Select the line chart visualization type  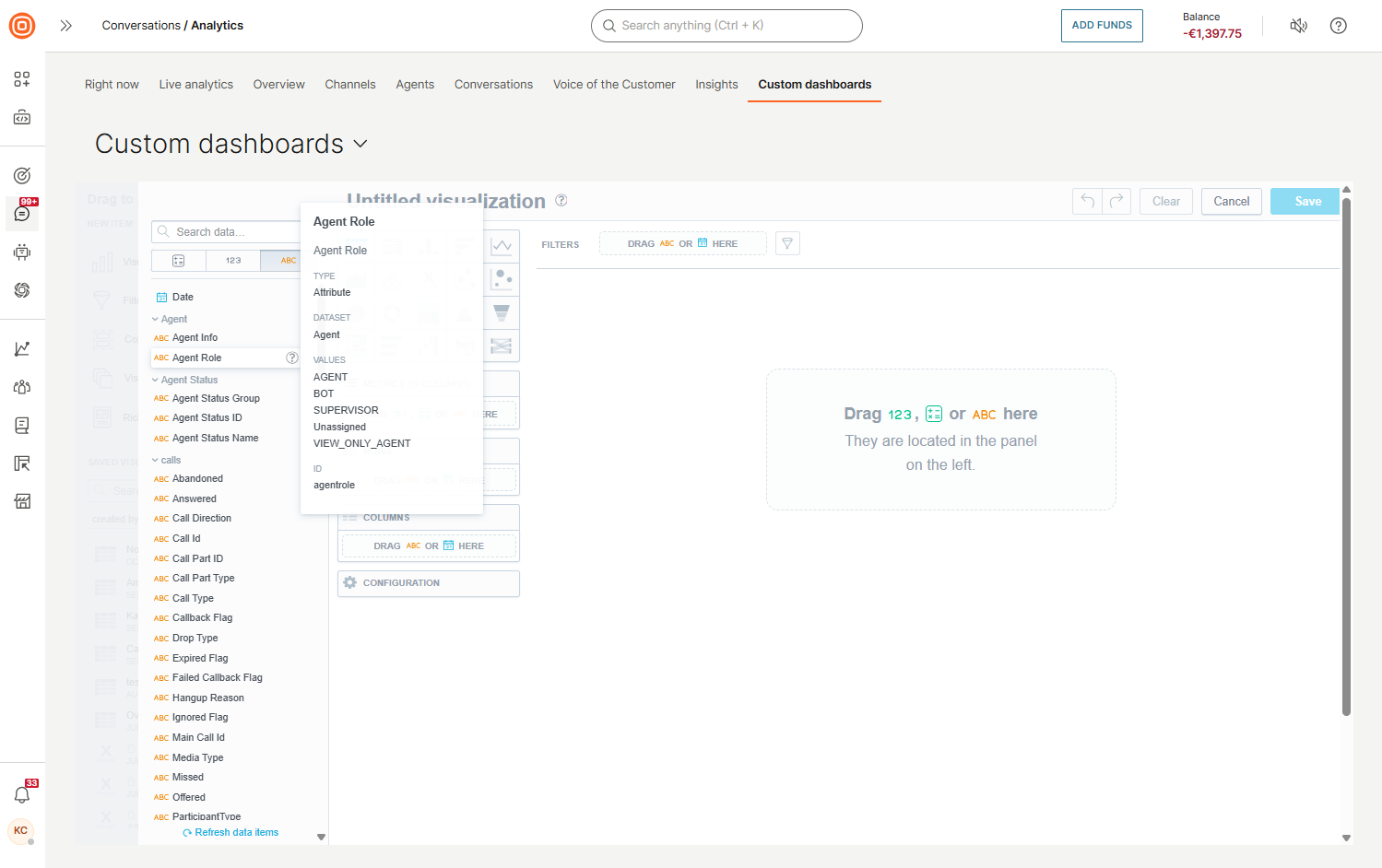(x=501, y=246)
